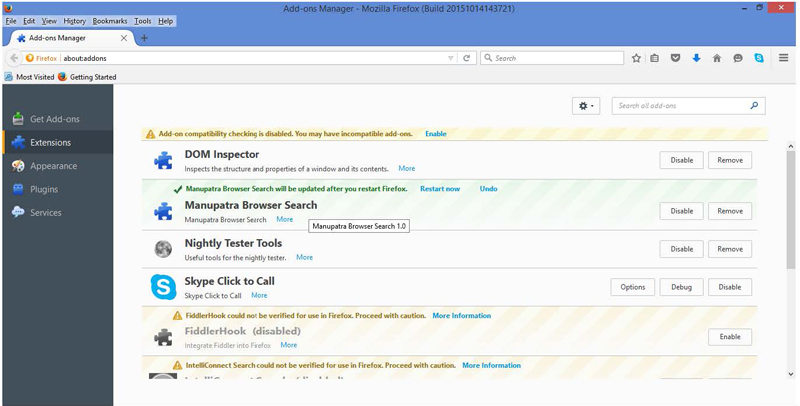The image size is (800, 406).
Task: Disable the DOM Inspector extension
Action: coord(682,160)
